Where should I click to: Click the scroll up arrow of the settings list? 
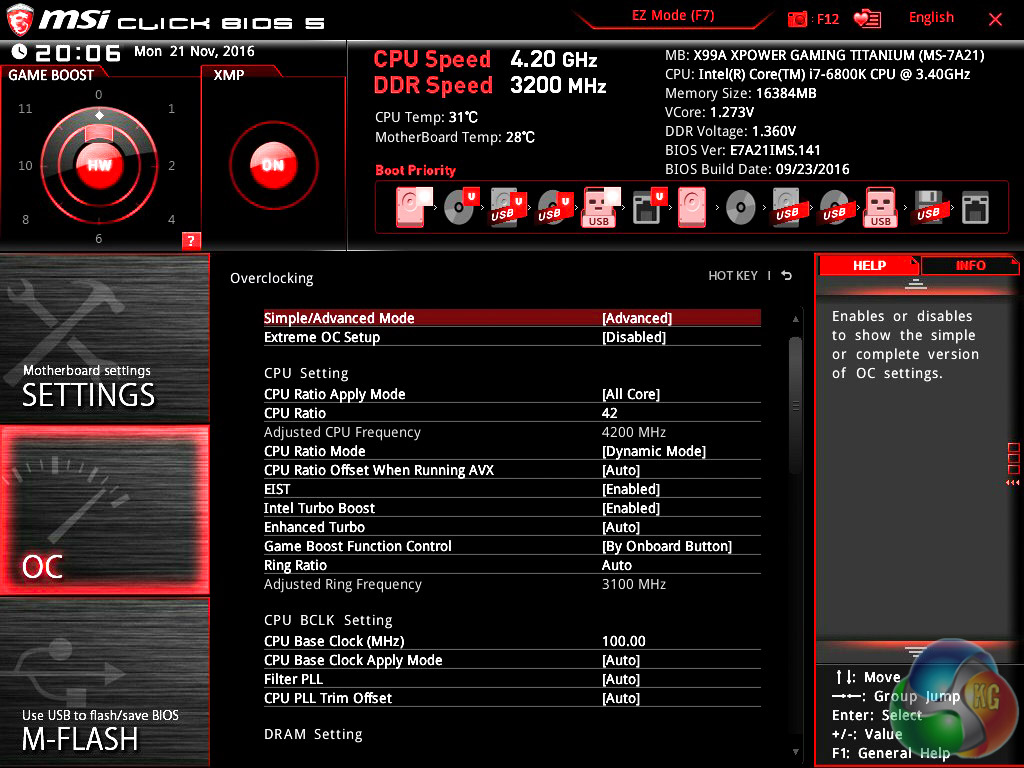795,319
